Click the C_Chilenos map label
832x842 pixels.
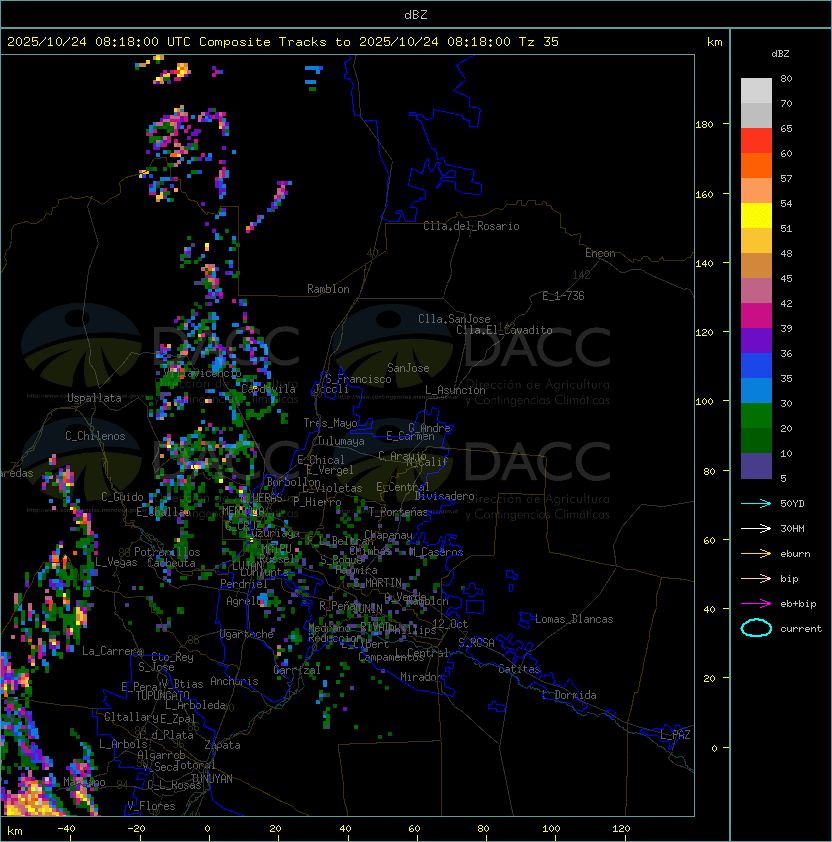[95, 436]
